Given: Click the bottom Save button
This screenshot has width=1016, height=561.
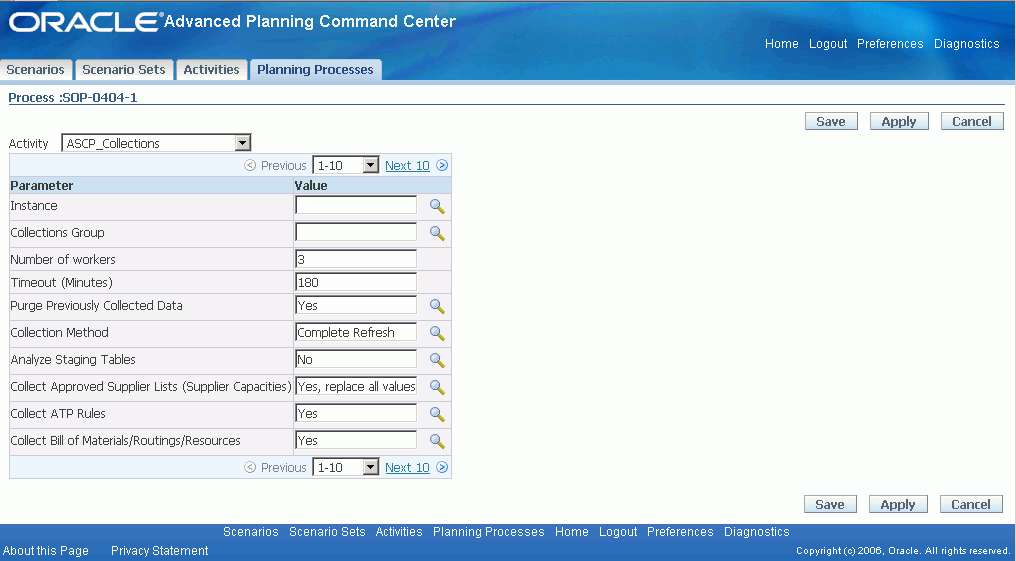Looking at the screenshot, I should click(x=830, y=504).
